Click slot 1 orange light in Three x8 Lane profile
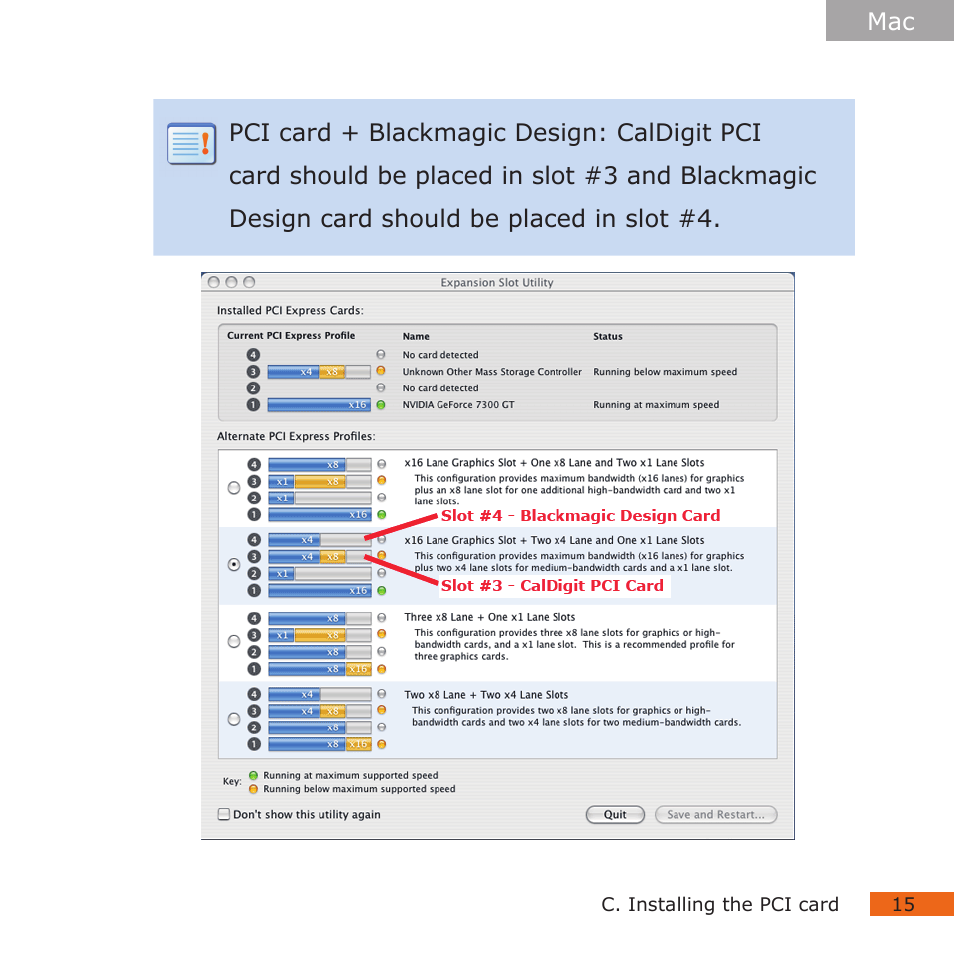 click(x=381, y=669)
